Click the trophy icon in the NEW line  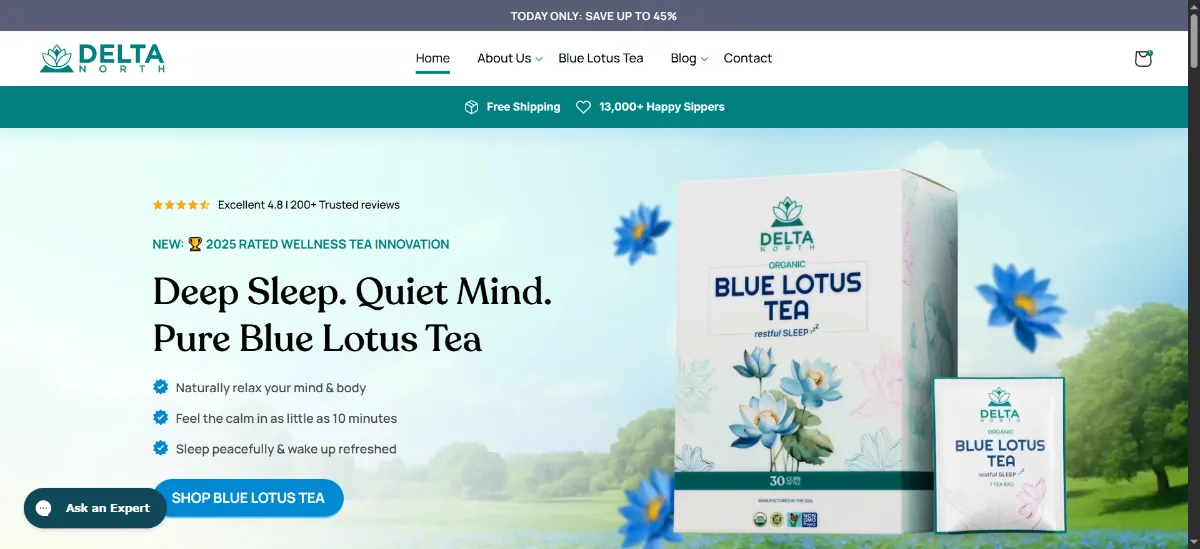click(195, 244)
